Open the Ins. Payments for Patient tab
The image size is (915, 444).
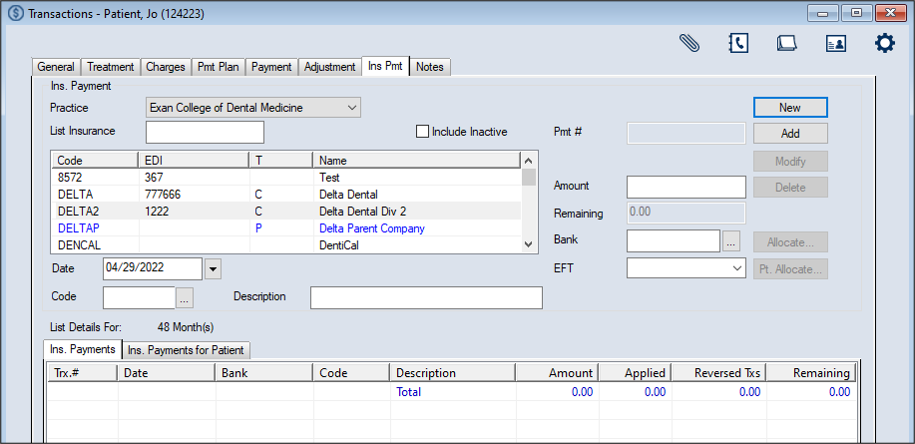(x=187, y=350)
